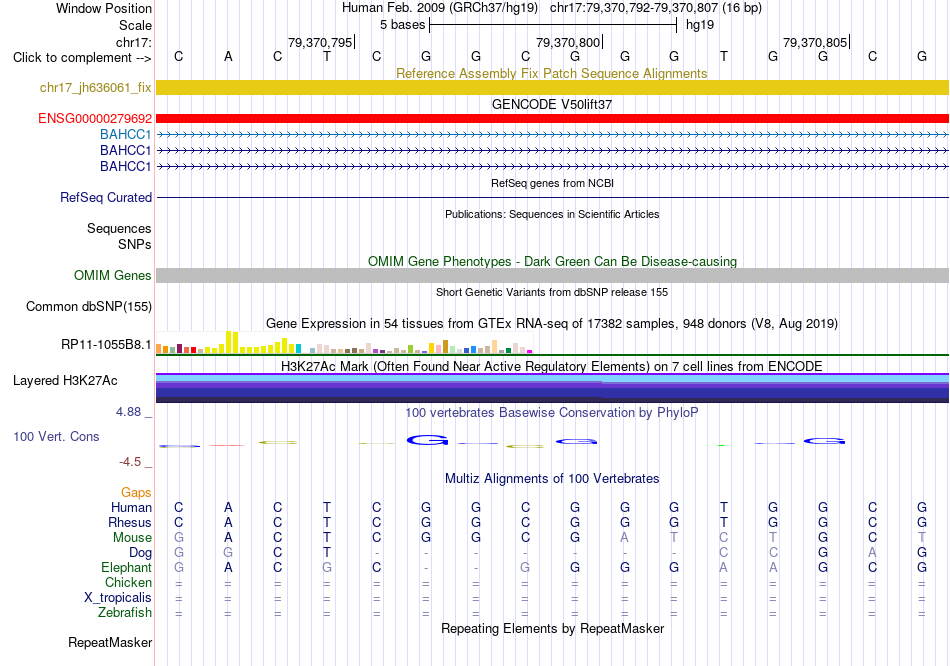
Task: Click the Rhesus alignment row label
Action: (x=130, y=522)
